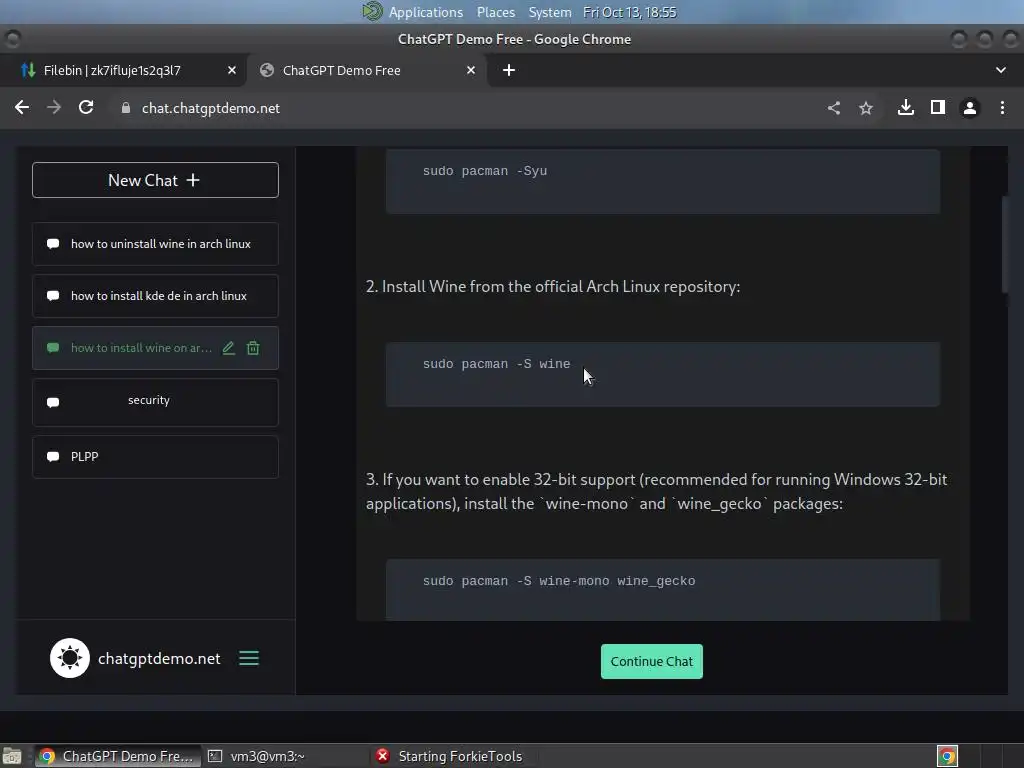
Task: Click the lock icon in the address bar
Action: pos(126,108)
